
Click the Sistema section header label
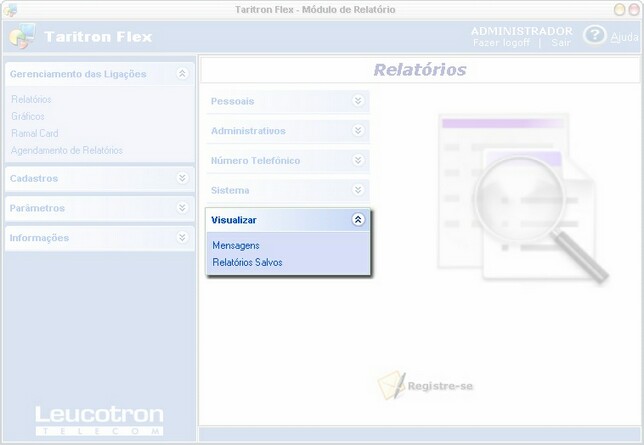pyautogui.click(x=230, y=190)
